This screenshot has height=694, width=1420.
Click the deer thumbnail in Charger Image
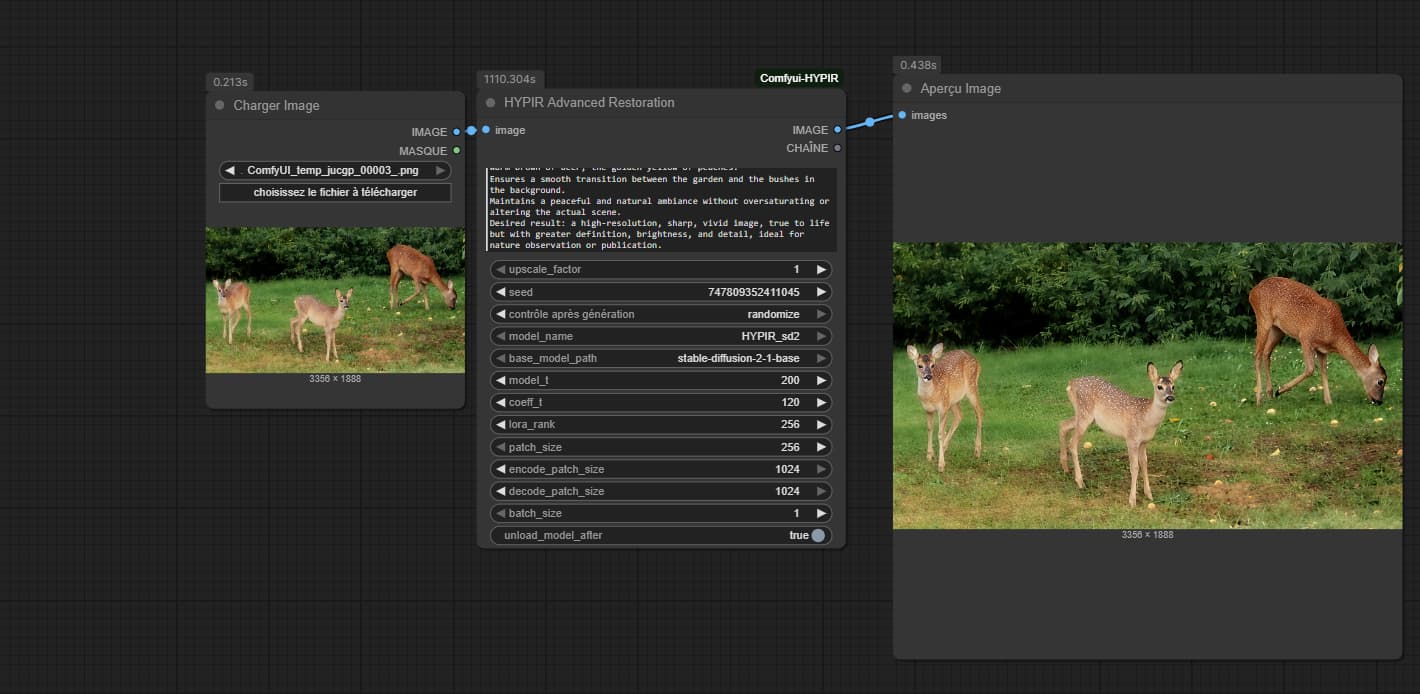335,300
